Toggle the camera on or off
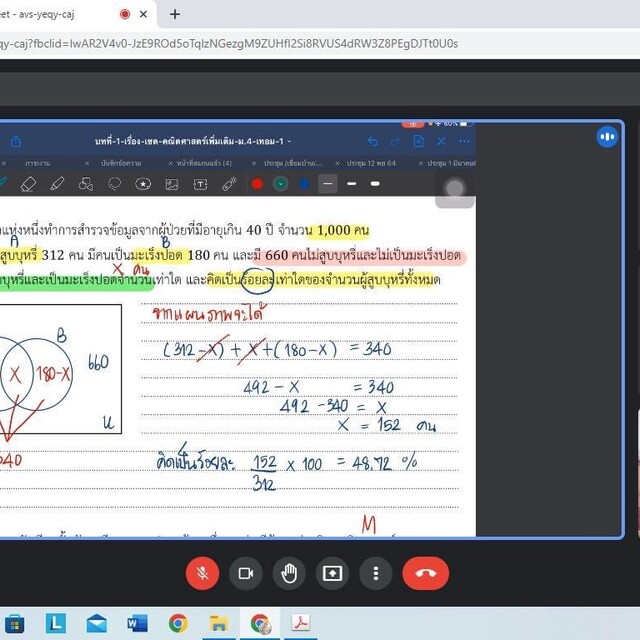 coord(246,573)
